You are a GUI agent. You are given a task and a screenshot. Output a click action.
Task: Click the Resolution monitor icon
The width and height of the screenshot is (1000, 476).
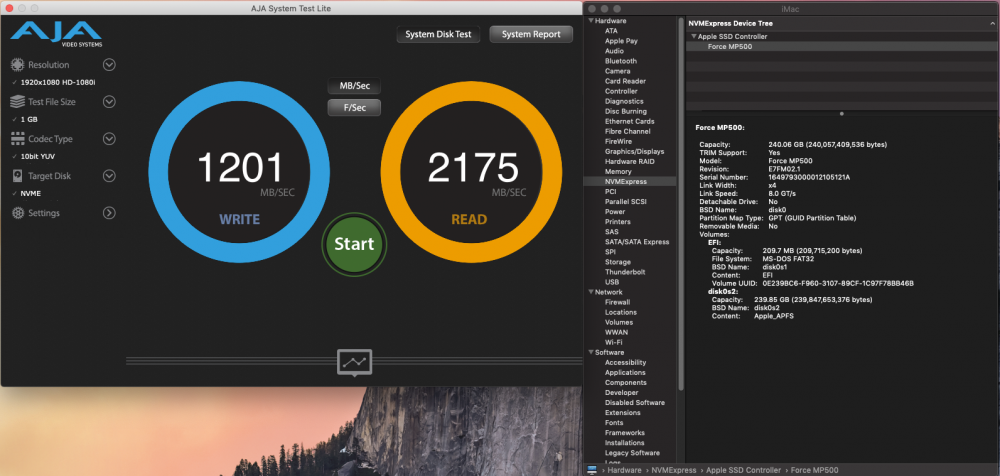(x=18, y=65)
